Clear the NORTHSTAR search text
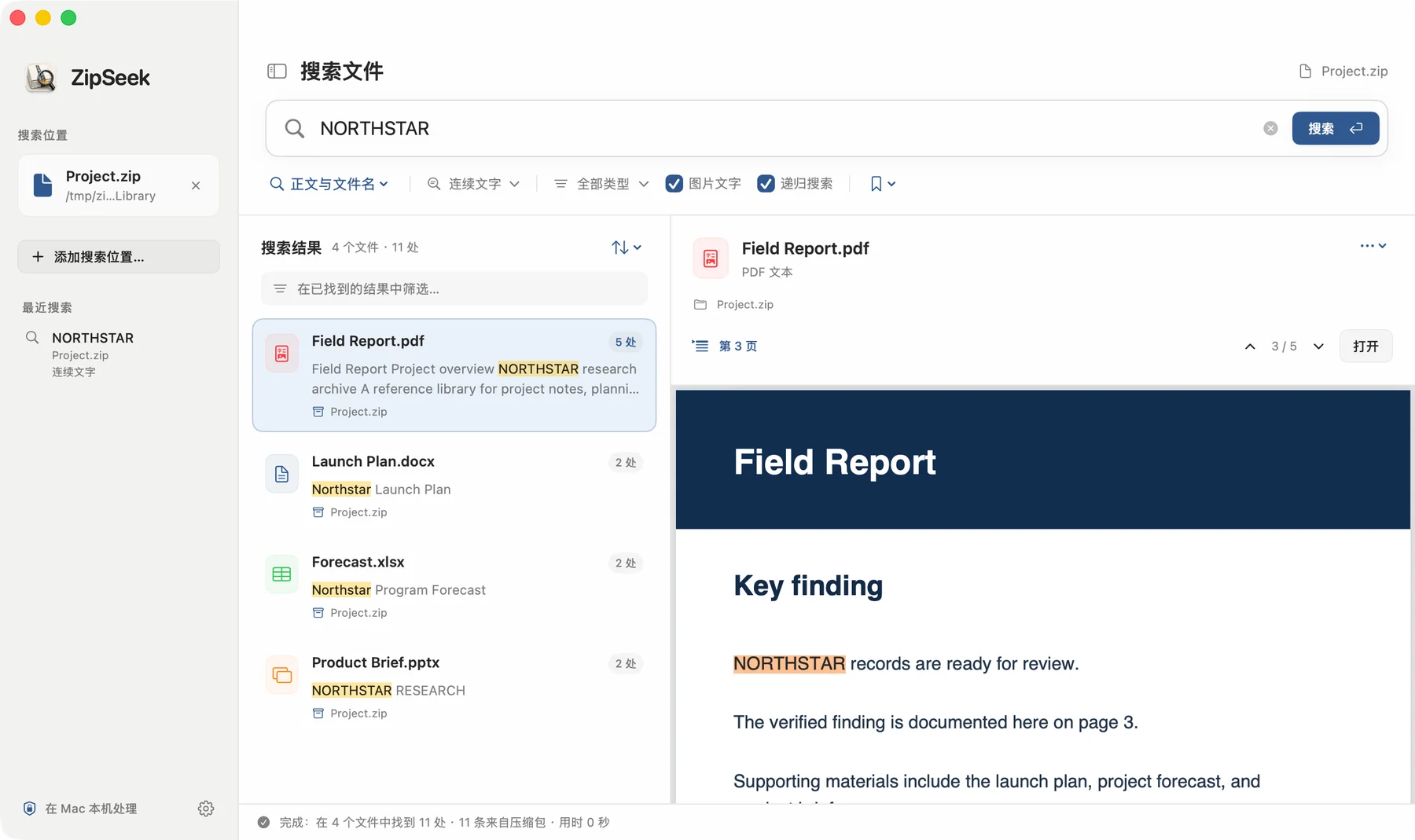 pyautogui.click(x=1270, y=129)
